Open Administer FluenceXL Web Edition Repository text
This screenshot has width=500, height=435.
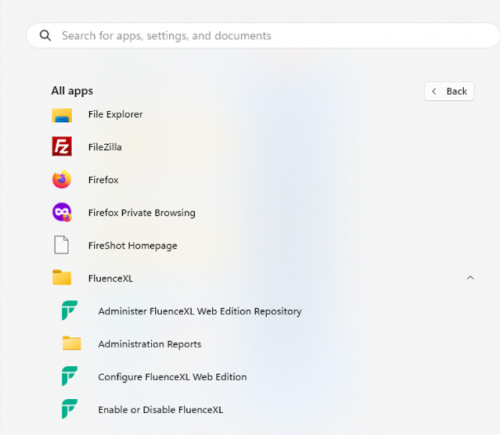click(x=200, y=311)
